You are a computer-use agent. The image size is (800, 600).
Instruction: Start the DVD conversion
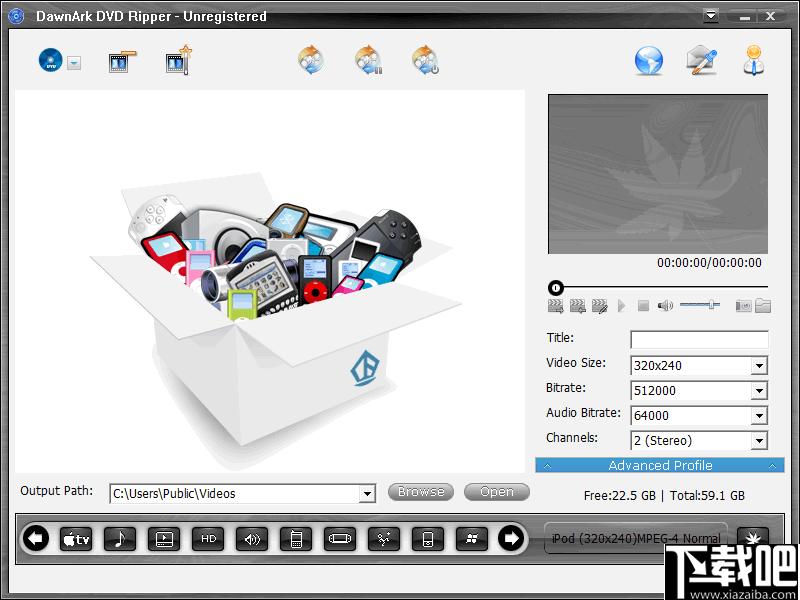pos(312,60)
